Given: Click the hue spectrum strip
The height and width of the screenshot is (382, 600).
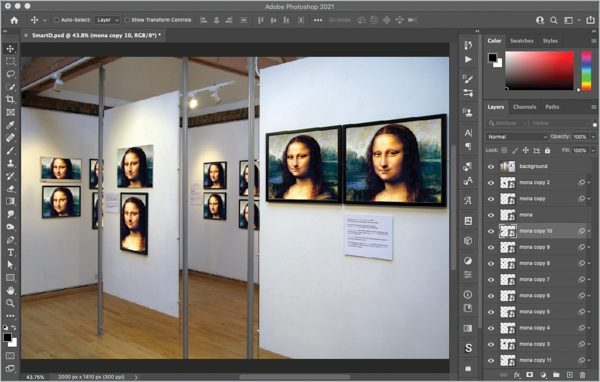Looking at the screenshot, I should click(586, 70).
